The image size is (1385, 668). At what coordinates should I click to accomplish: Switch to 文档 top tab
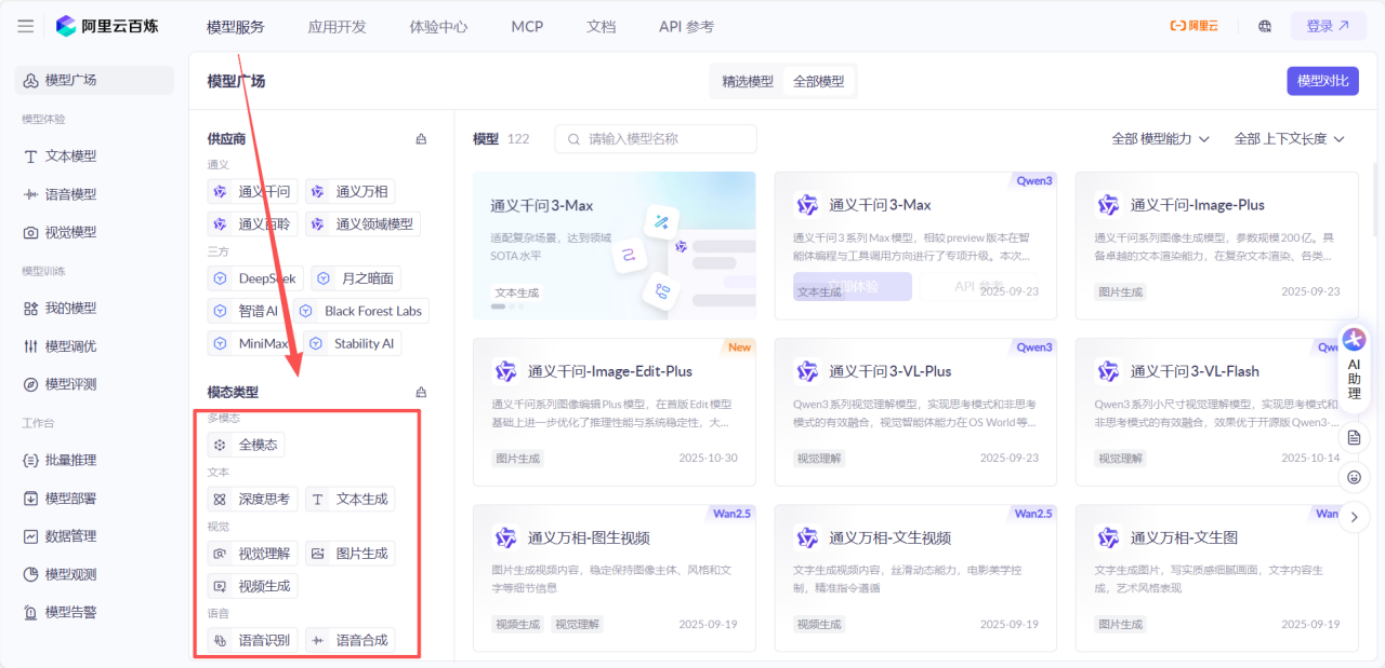[x=601, y=26]
